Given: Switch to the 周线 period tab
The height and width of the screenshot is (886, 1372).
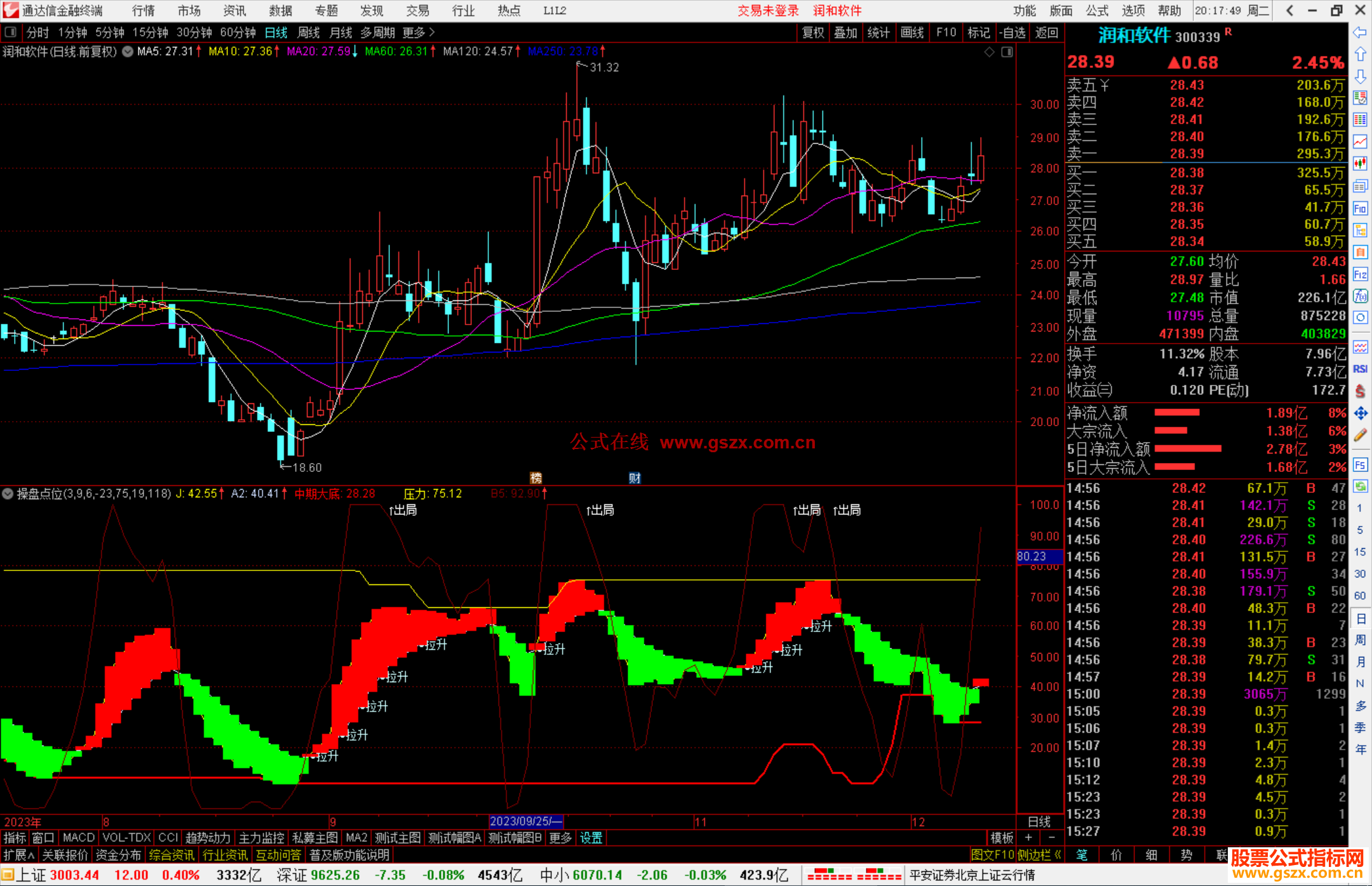Looking at the screenshot, I should tap(309, 32).
